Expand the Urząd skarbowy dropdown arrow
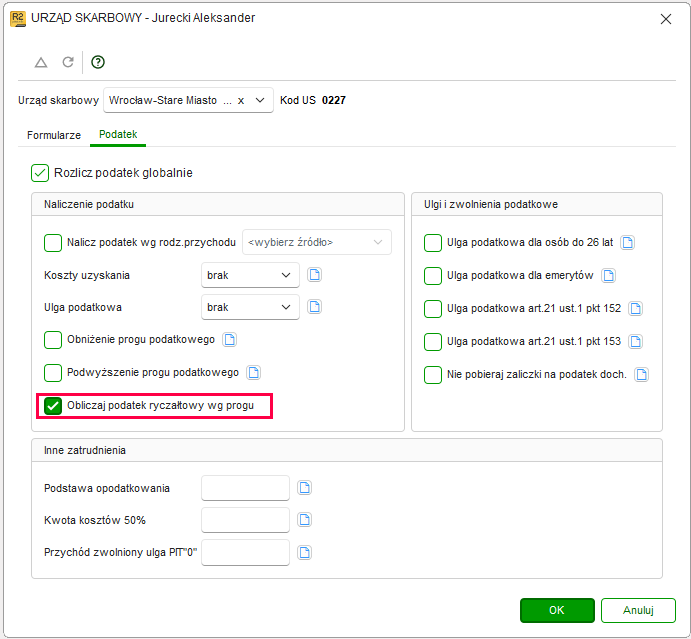 point(260,100)
